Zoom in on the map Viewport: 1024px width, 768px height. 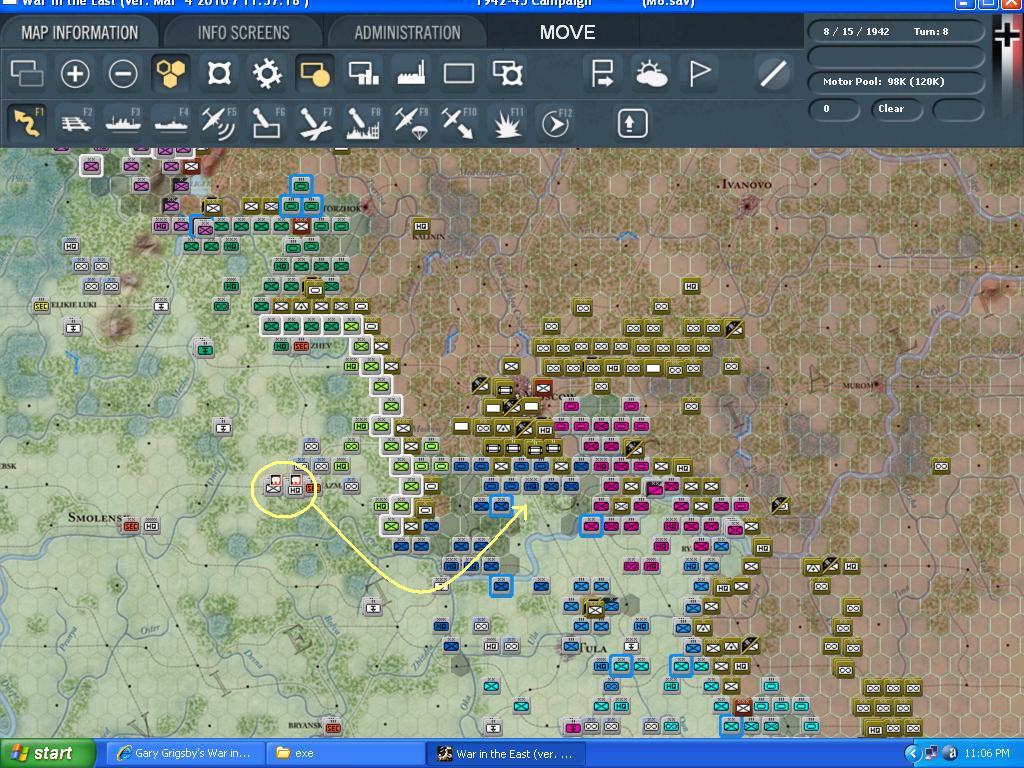click(x=76, y=74)
